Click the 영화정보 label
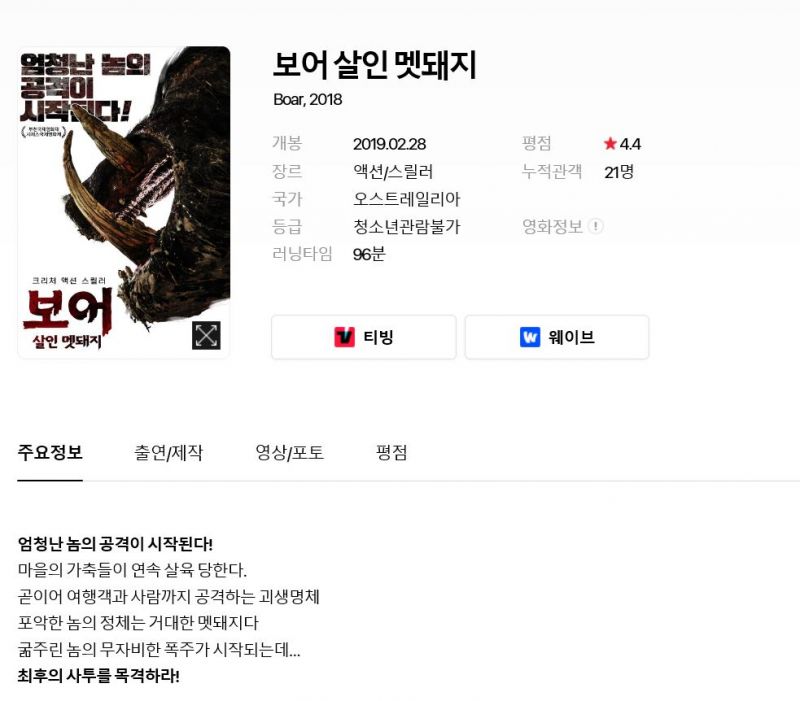 pyautogui.click(x=552, y=227)
